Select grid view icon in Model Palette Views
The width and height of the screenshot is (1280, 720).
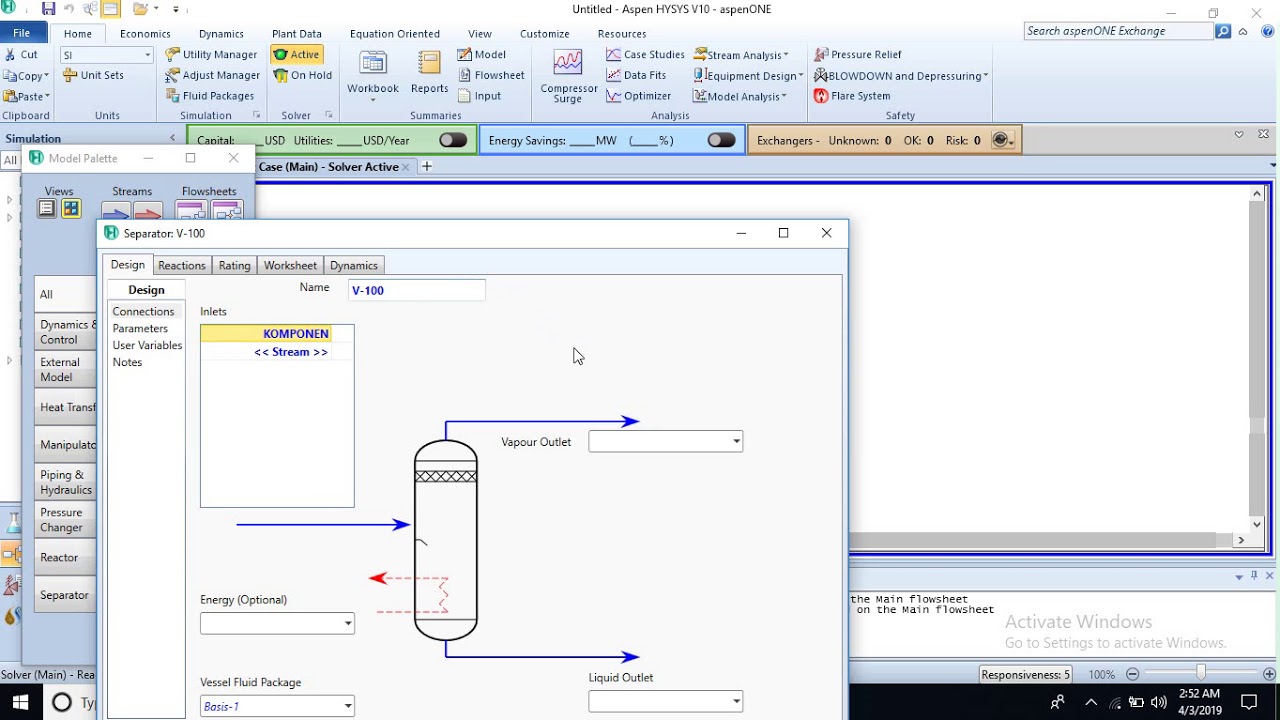pyautogui.click(x=71, y=208)
